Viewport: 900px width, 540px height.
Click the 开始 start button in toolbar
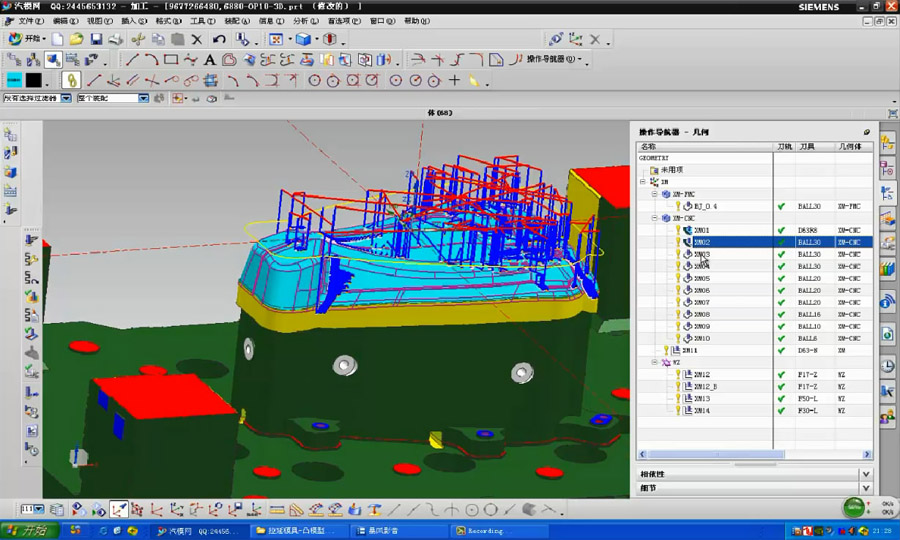(27, 39)
